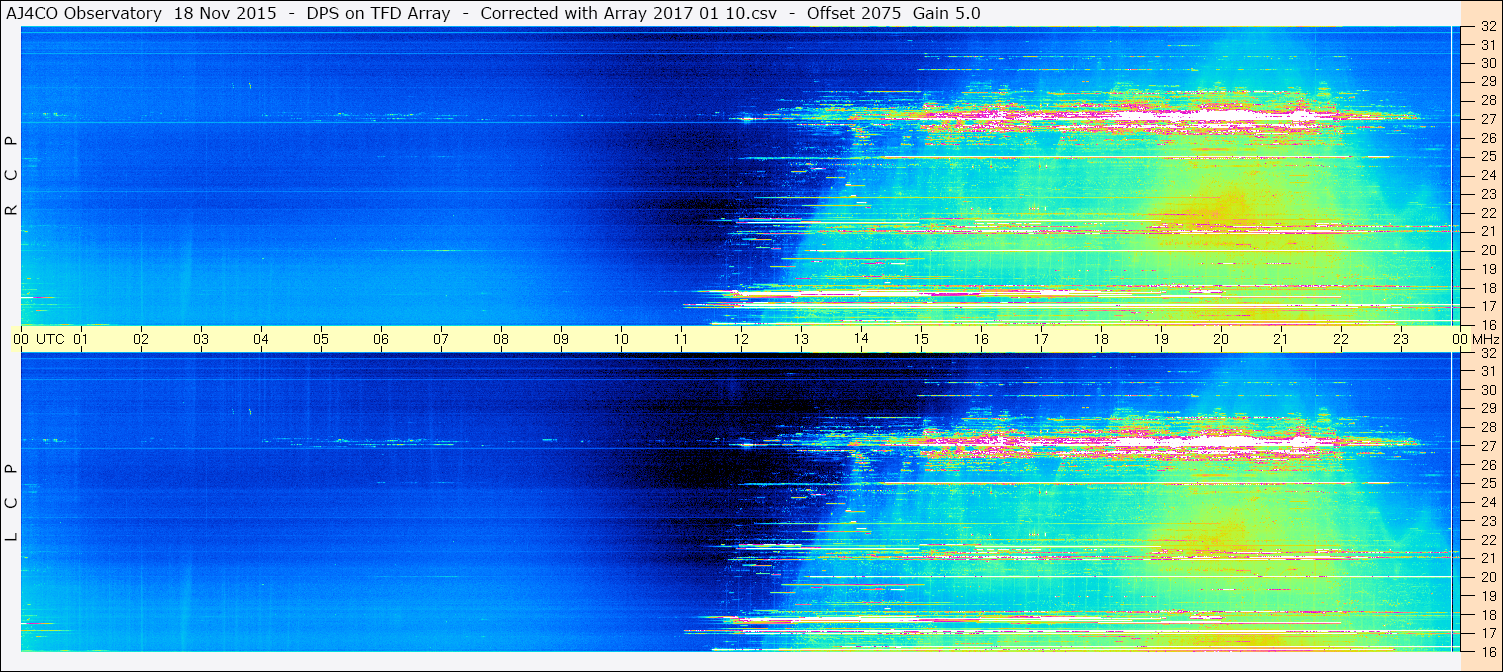Select hour 07 on the time axis
1503x672 pixels.
tap(441, 339)
